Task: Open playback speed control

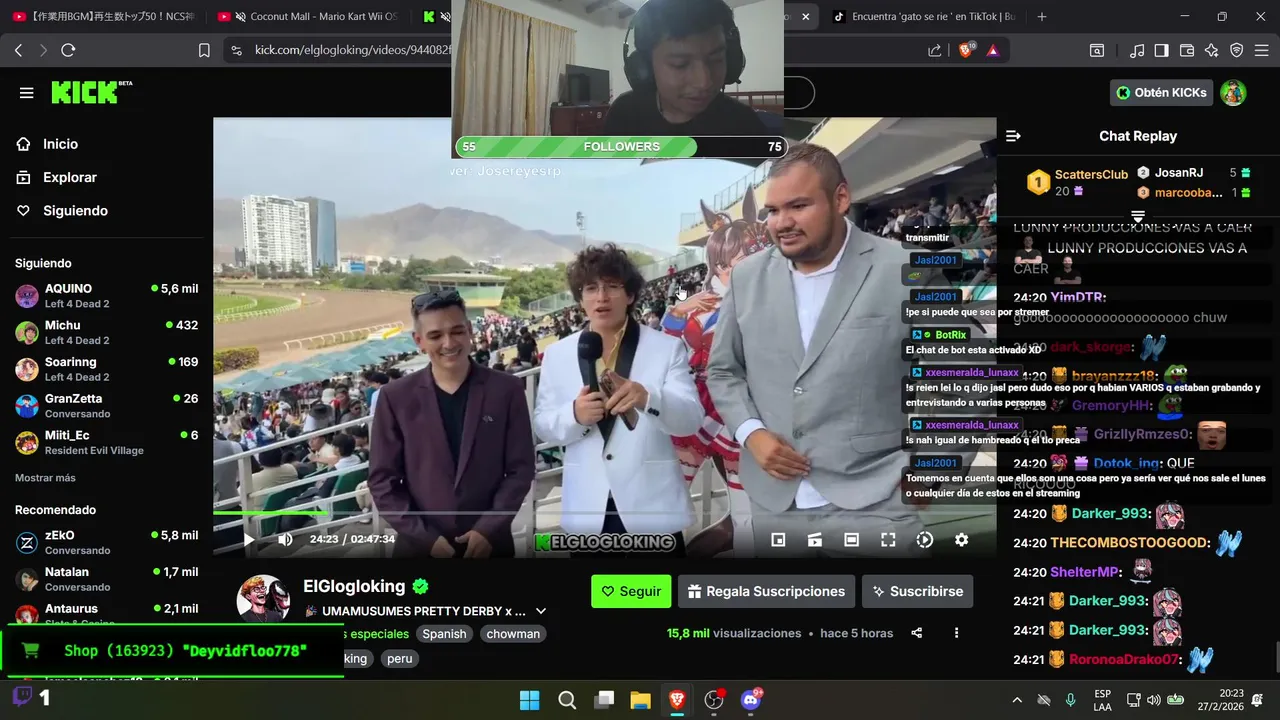Action: 925,540
